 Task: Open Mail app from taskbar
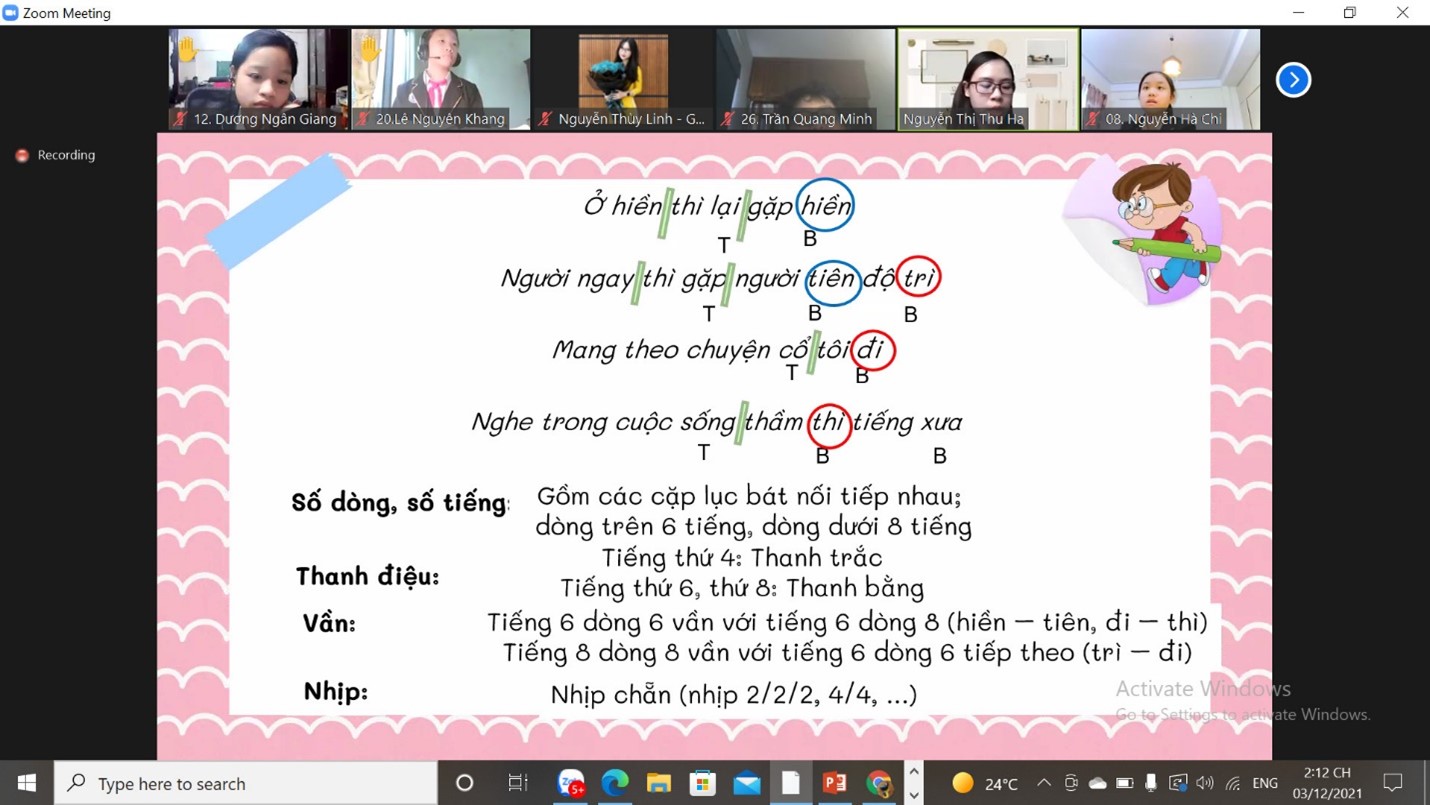(x=746, y=783)
